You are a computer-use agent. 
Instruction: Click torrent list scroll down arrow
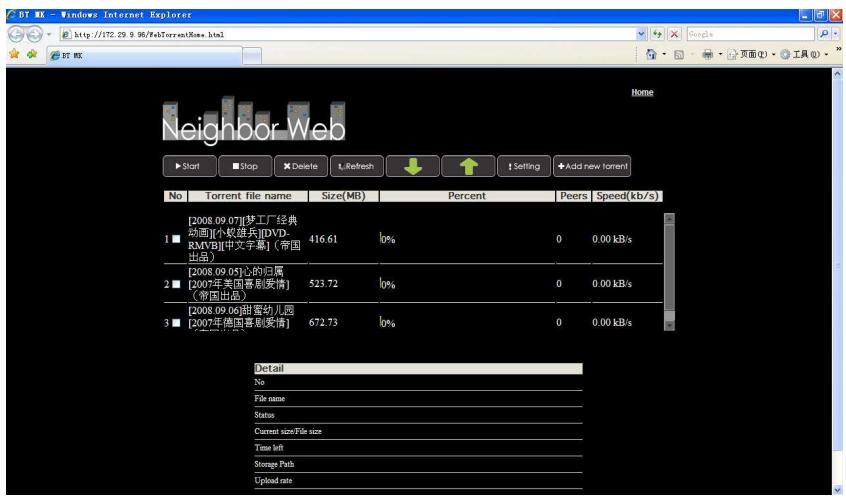click(669, 325)
